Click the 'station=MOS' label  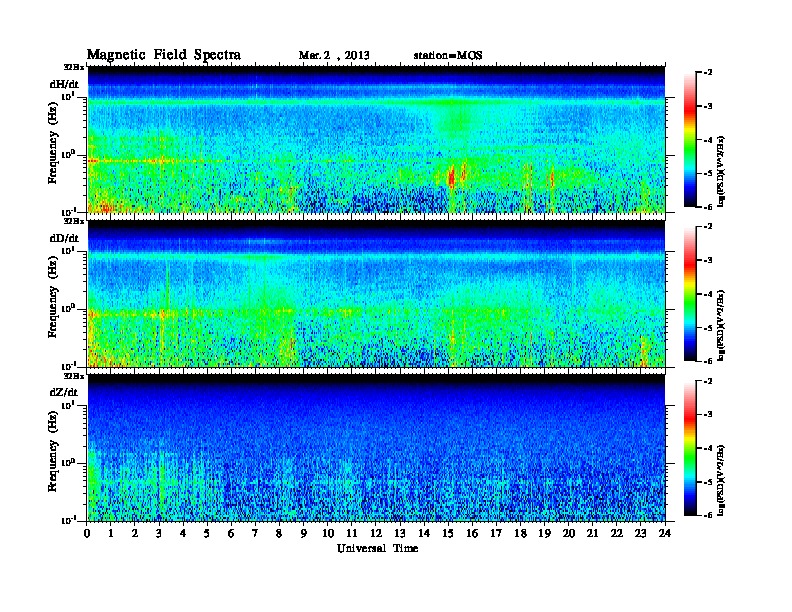[x=448, y=56]
